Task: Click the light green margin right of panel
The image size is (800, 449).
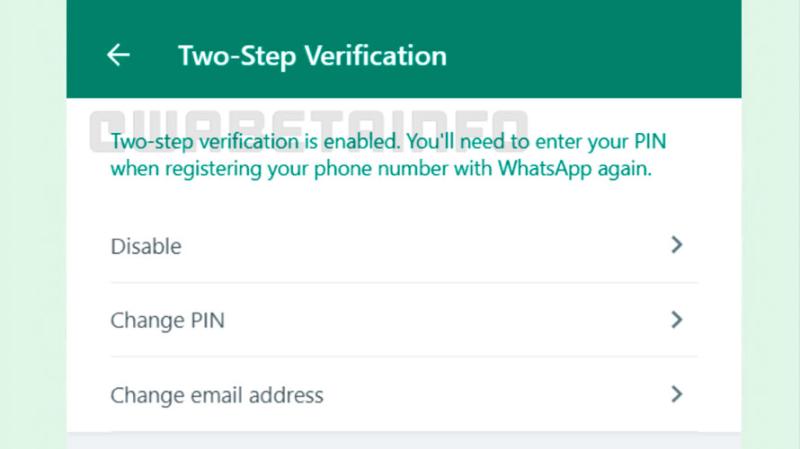Action: click(770, 250)
